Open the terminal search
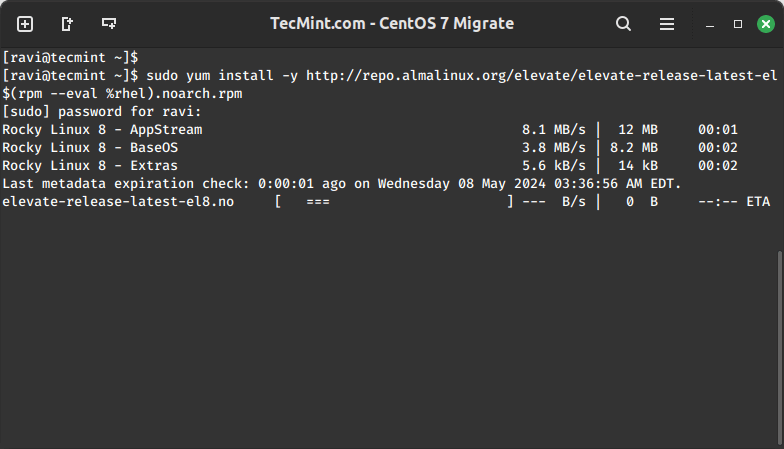 coord(623,24)
